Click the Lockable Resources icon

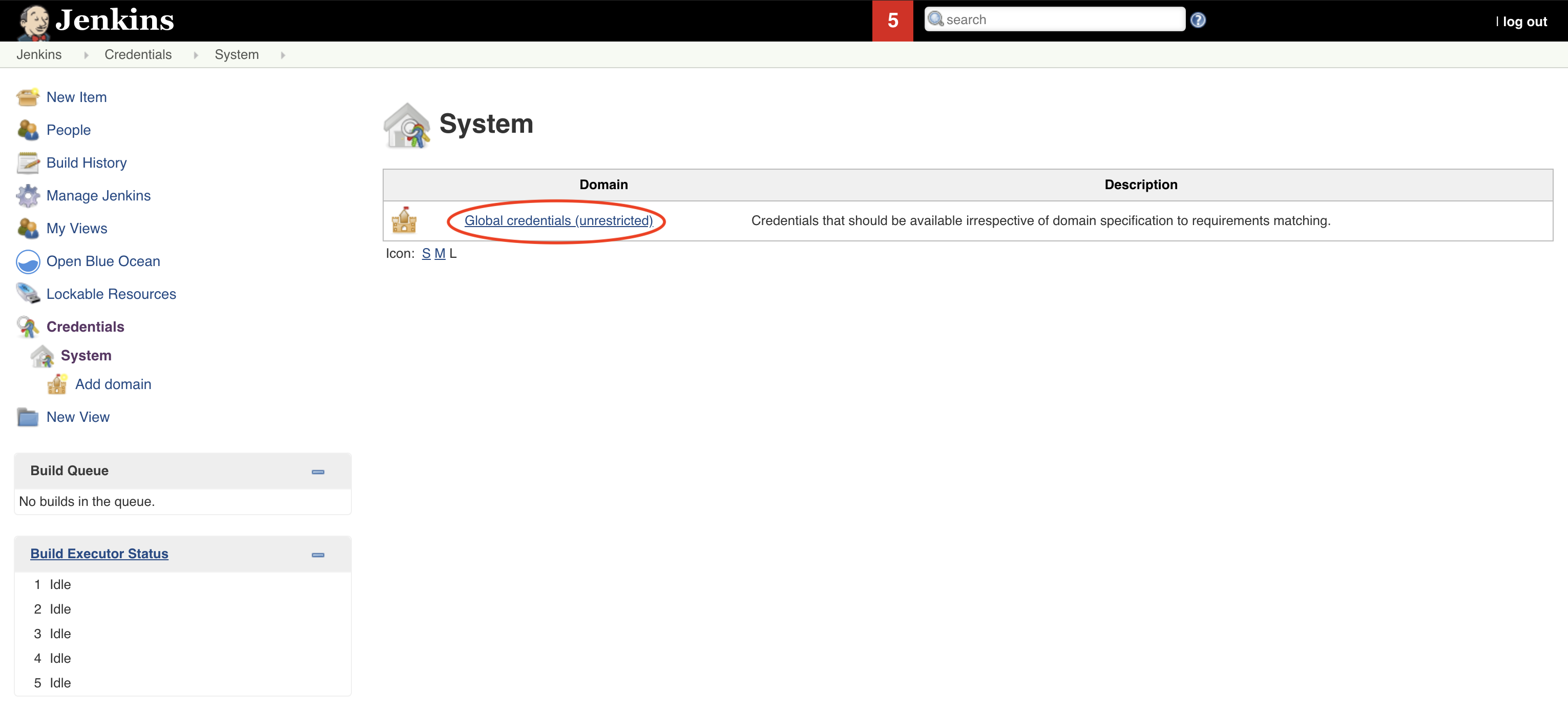tap(27, 294)
